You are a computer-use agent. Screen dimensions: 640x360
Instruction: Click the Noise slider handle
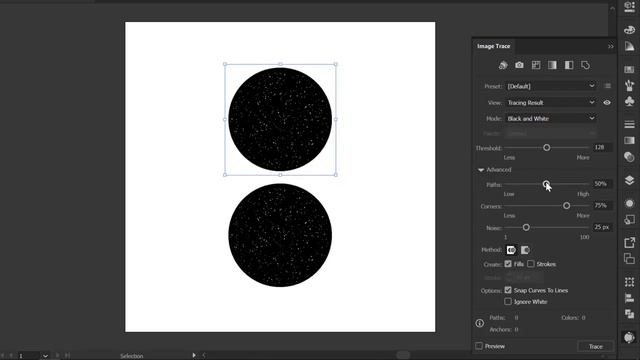click(x=526, y=227)
